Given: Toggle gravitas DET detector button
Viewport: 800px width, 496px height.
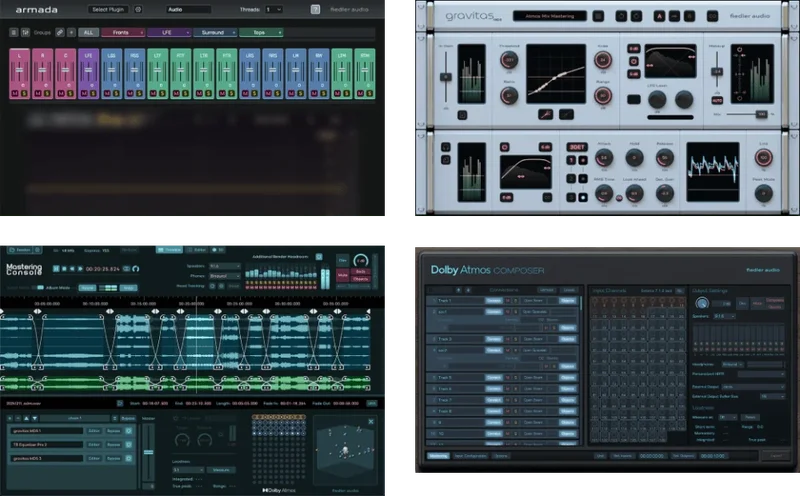Looking at the screenshot, I should (577, 147).
